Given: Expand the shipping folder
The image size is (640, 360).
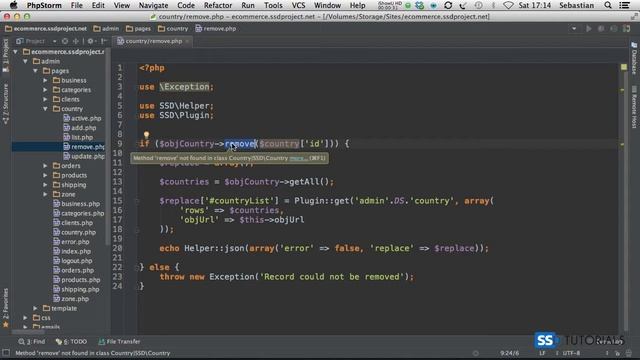Looking at the screenshot, I should click(x=45, y=185).
